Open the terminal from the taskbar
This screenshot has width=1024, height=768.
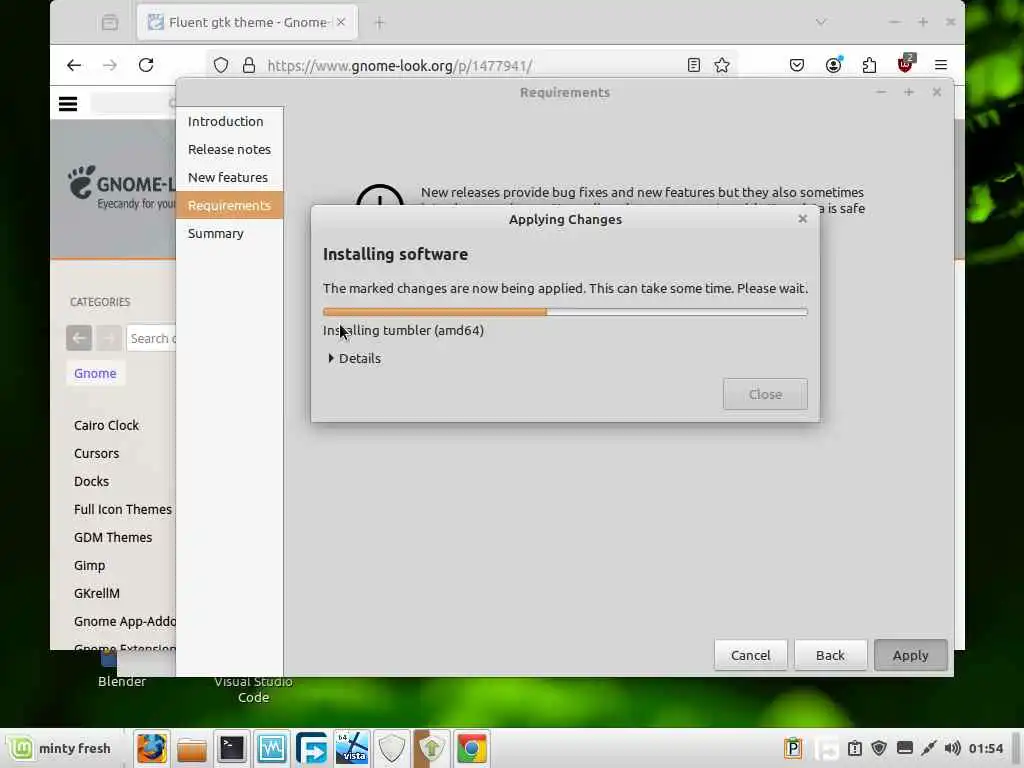coord(232,748)
